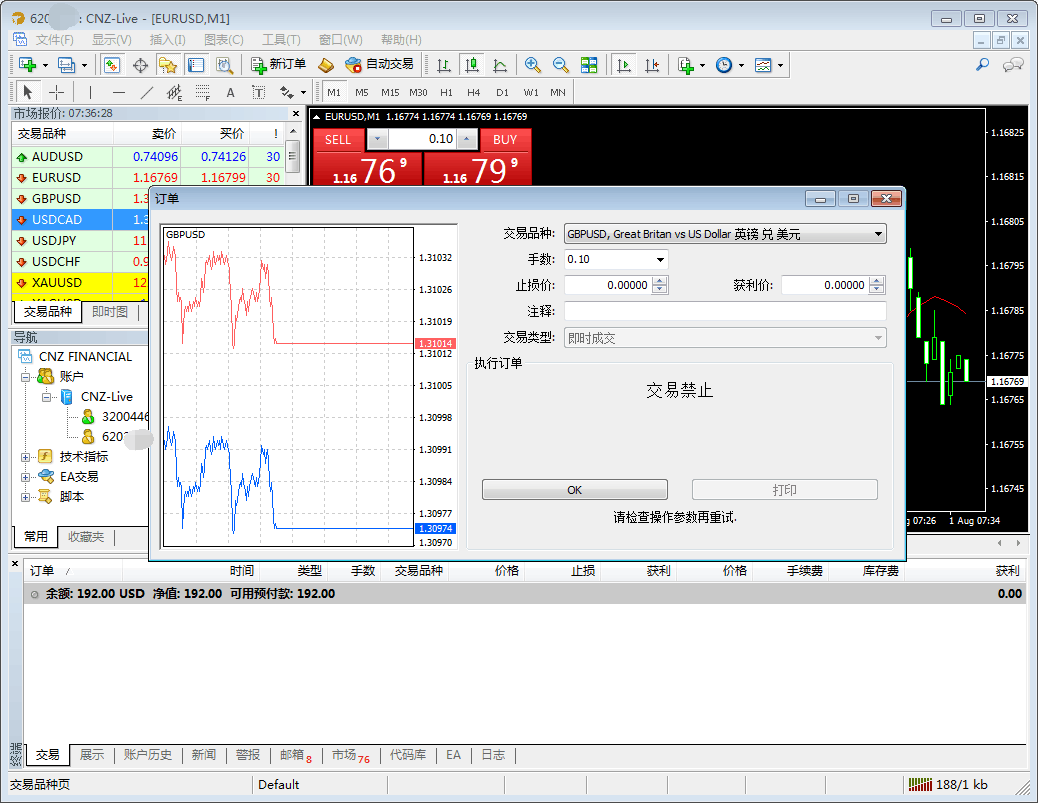Open the 文件(F) menu
Screen dimensions: 1038x803
coord(54,40)
